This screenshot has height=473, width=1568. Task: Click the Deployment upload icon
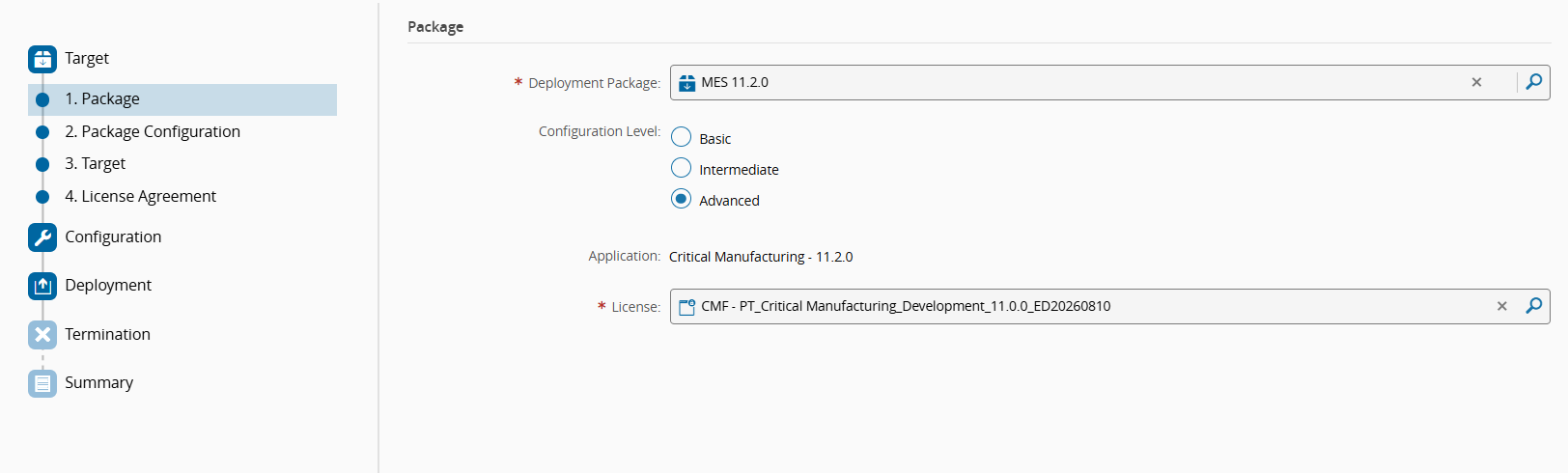(42, 286)
